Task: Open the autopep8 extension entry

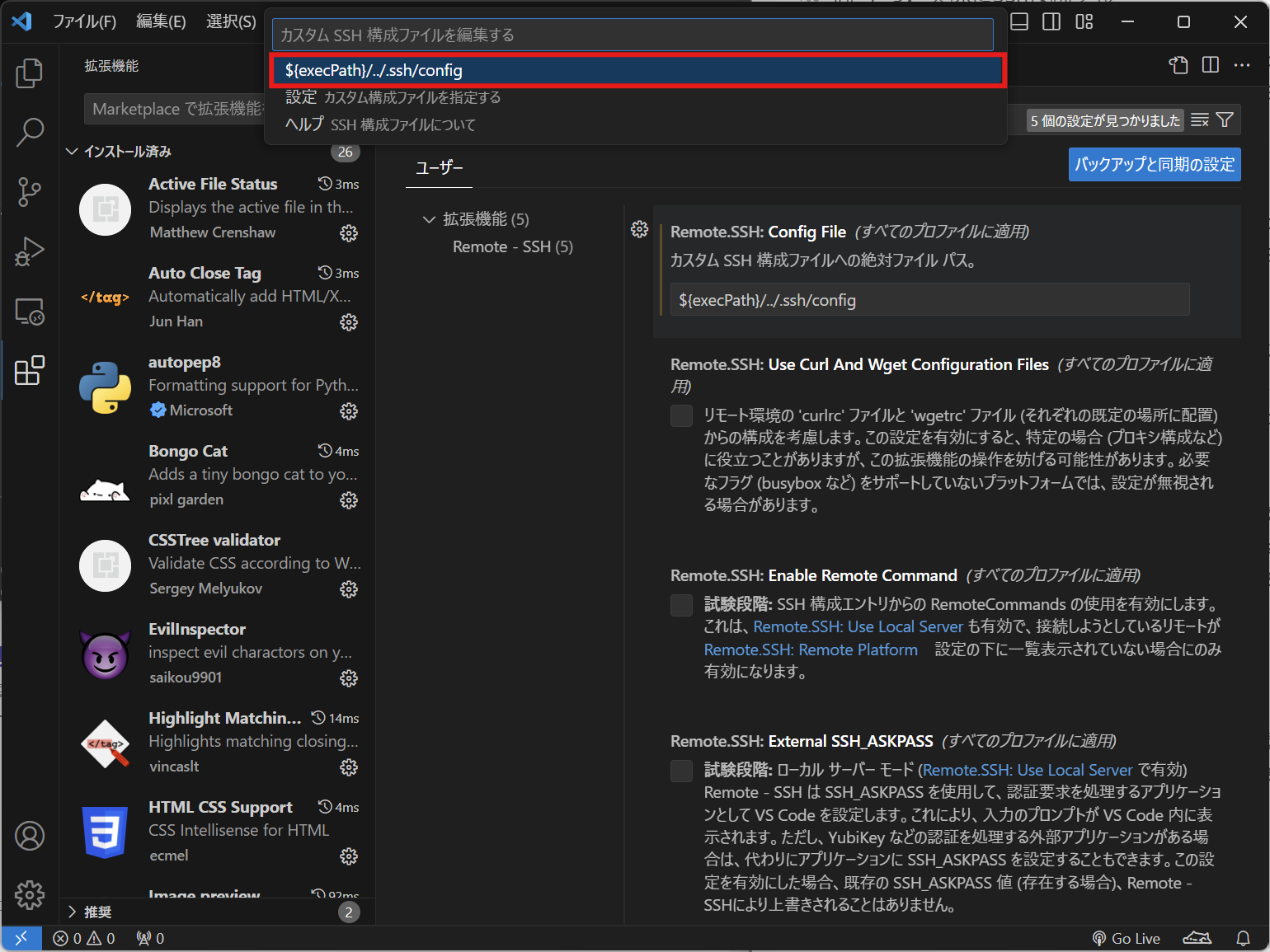Action: click(x=218, y=387)
